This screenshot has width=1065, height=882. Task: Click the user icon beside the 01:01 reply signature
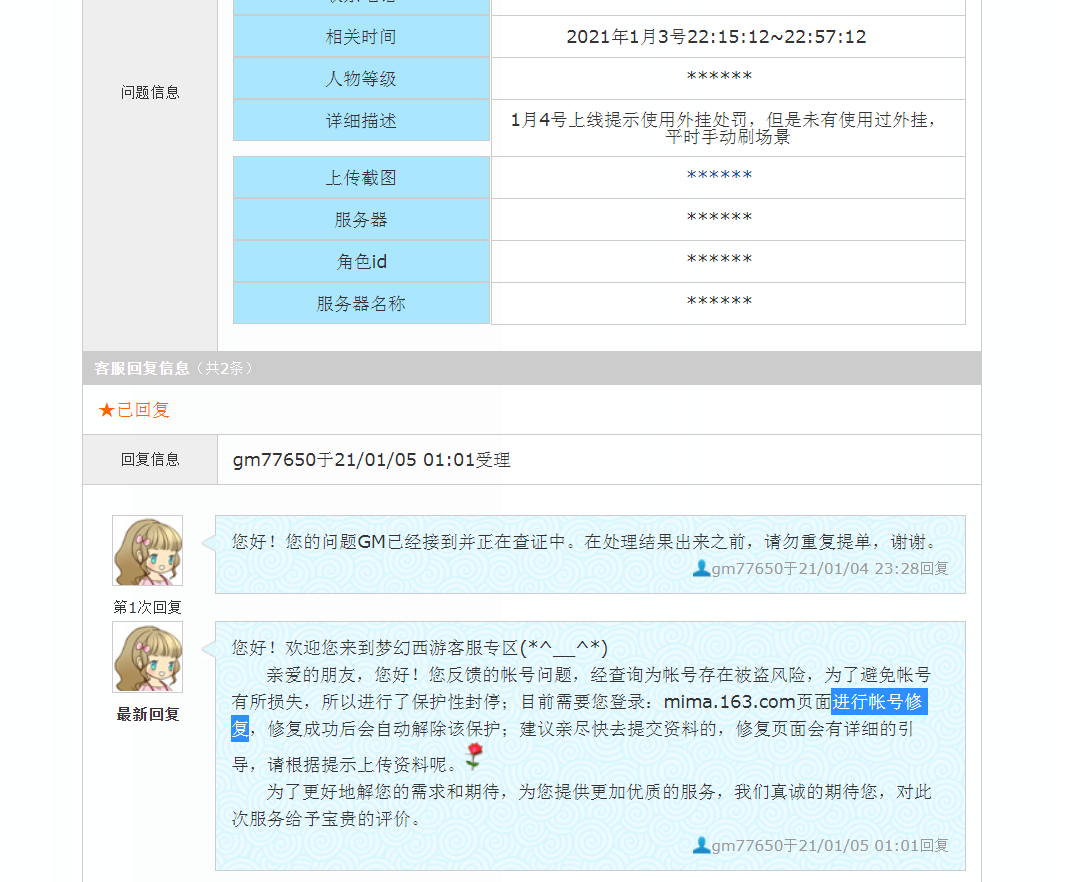coord(701,845)
